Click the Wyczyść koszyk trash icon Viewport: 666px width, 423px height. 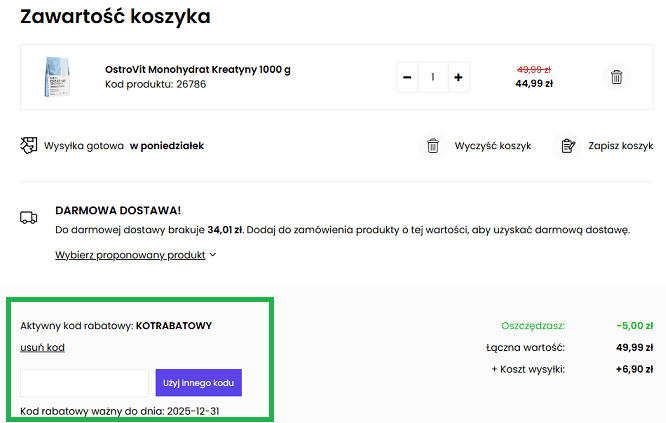tap(433, 146)
